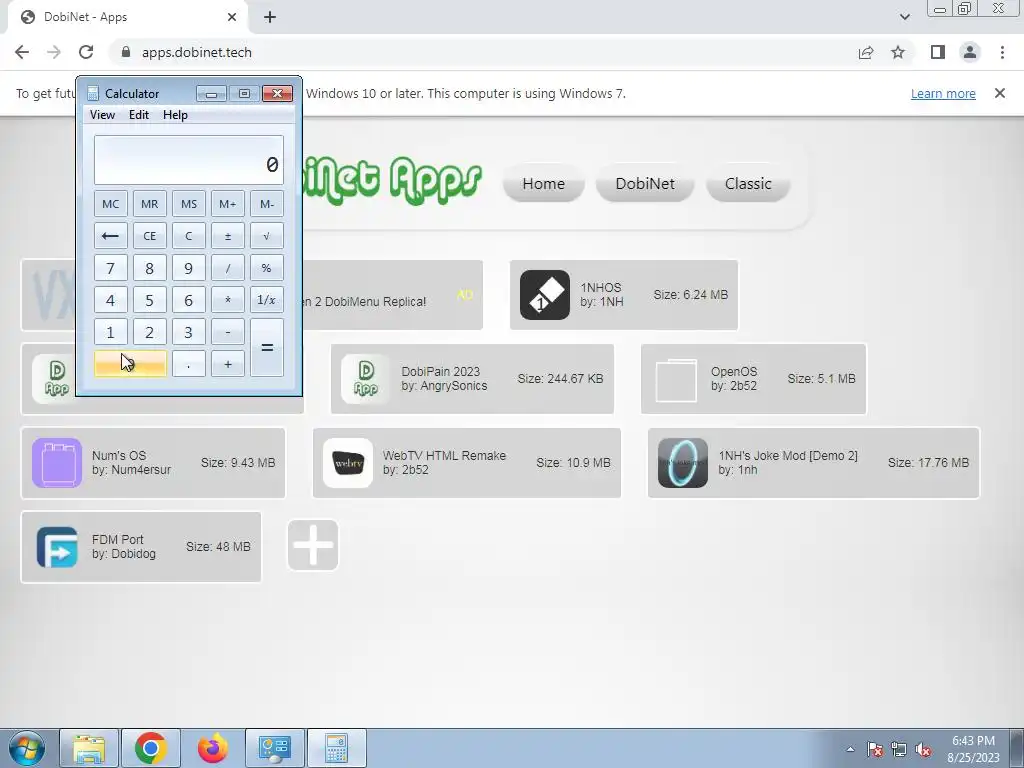Screen dimensions: 1024x768
Task: Share this page from address bar
Action: (x=866, y=52)
